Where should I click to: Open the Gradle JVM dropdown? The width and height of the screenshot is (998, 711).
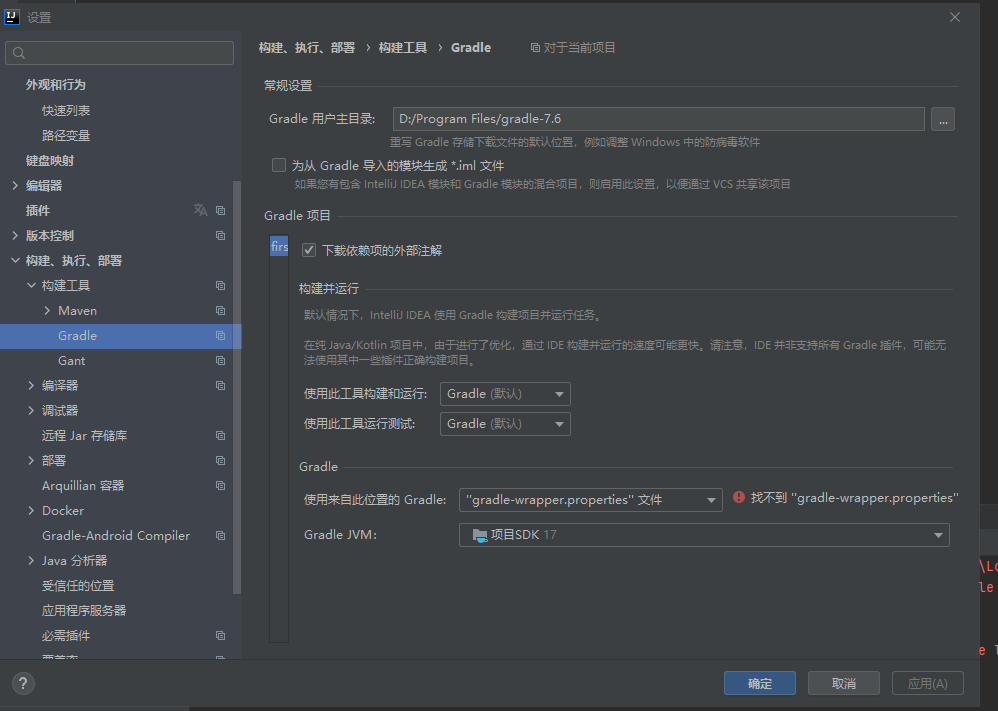pyautogui.click(x=704, y=535)
